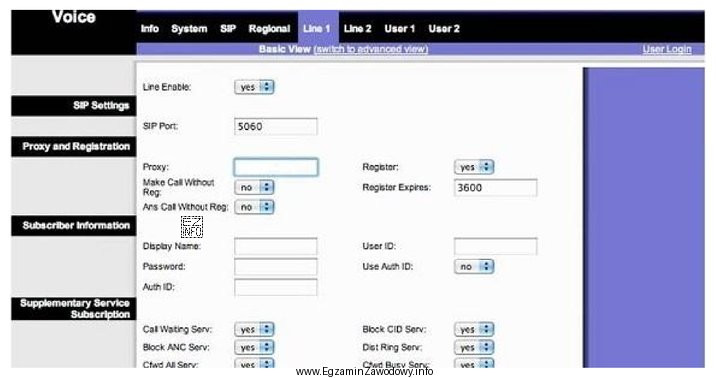This screenshot has width=716, height=378.
Task: Click the SIP Port field
Action: [276, 126]
